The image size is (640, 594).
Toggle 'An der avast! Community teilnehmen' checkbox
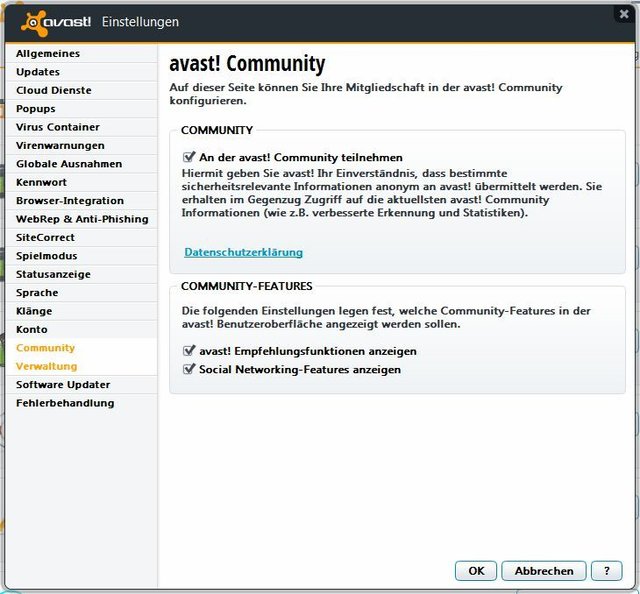189,157
